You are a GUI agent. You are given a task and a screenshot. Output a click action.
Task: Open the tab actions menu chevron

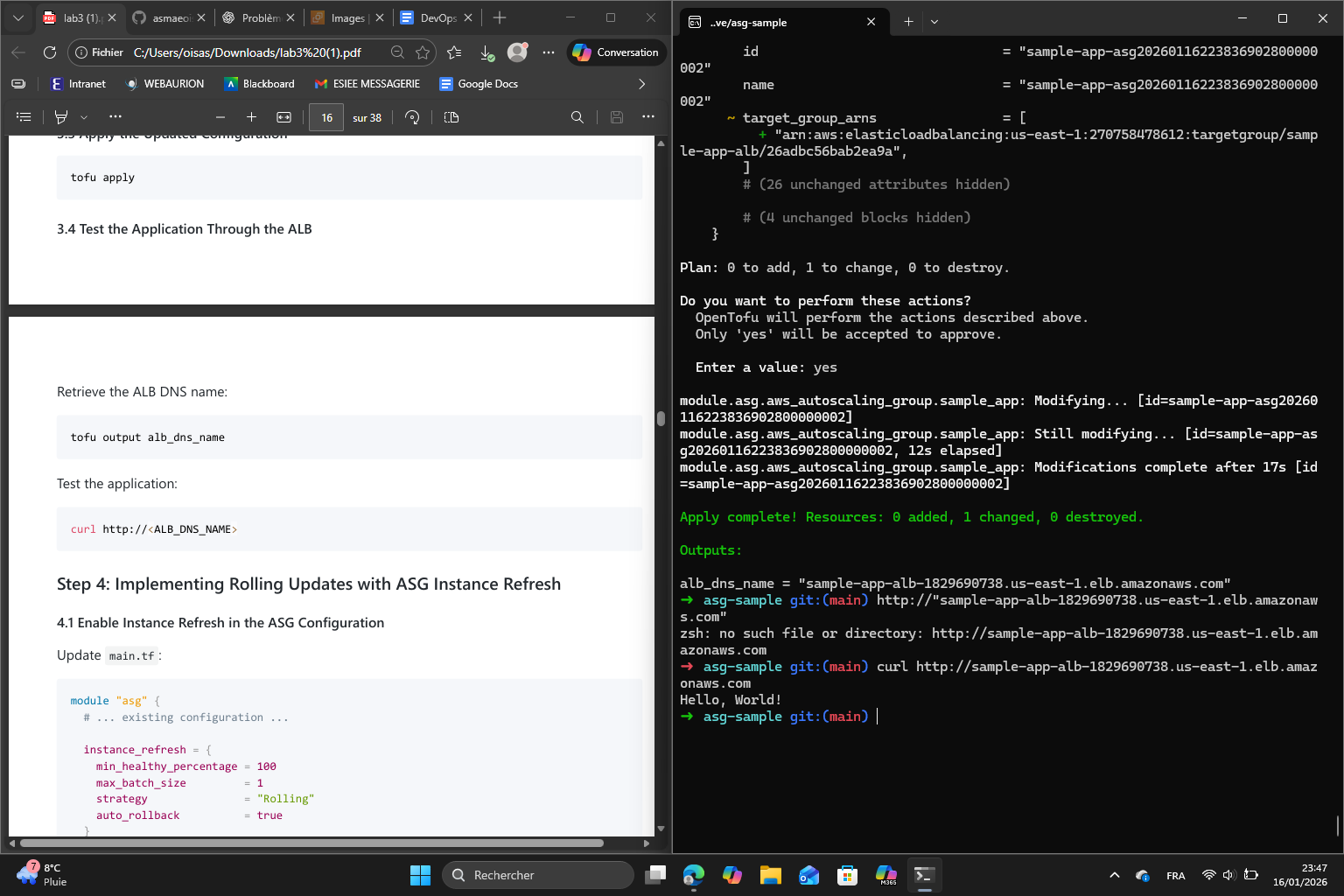click(18, 17)
